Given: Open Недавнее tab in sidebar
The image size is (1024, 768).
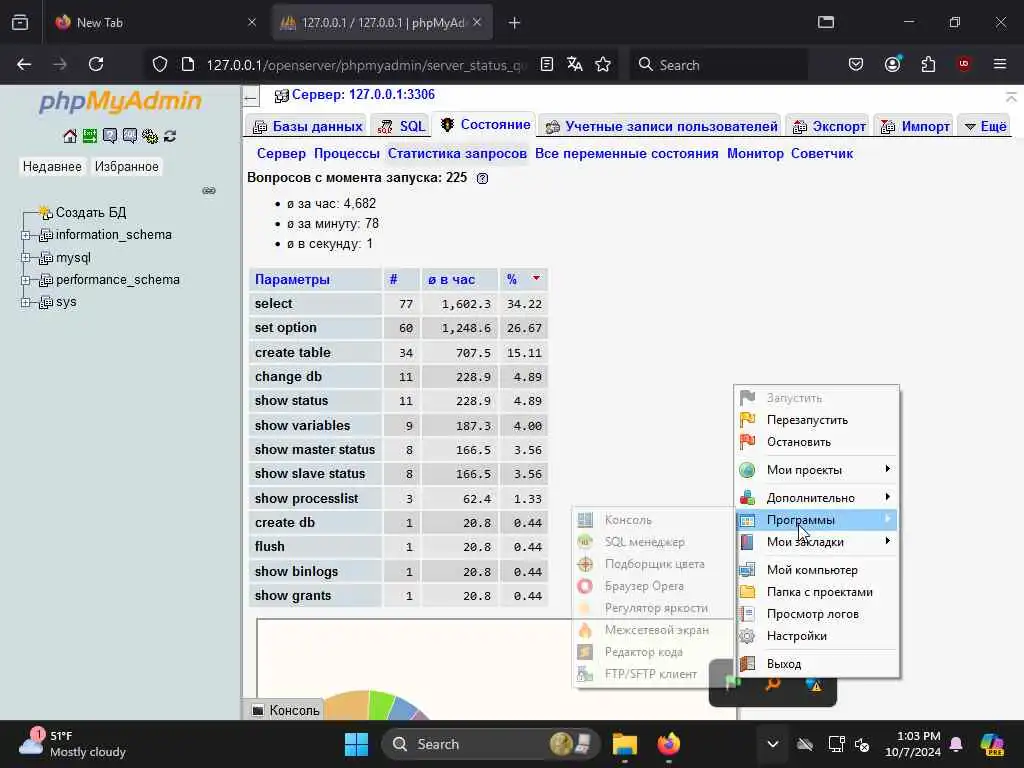Looking at the screenshot, I should click(x=52, y=167).
